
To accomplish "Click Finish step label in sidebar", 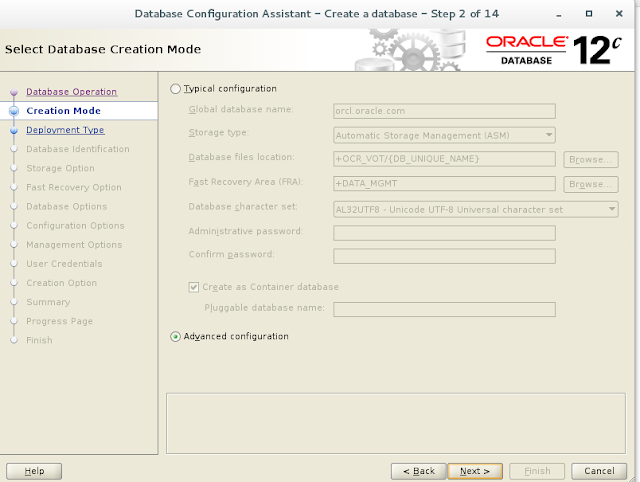I will point(39,340).
